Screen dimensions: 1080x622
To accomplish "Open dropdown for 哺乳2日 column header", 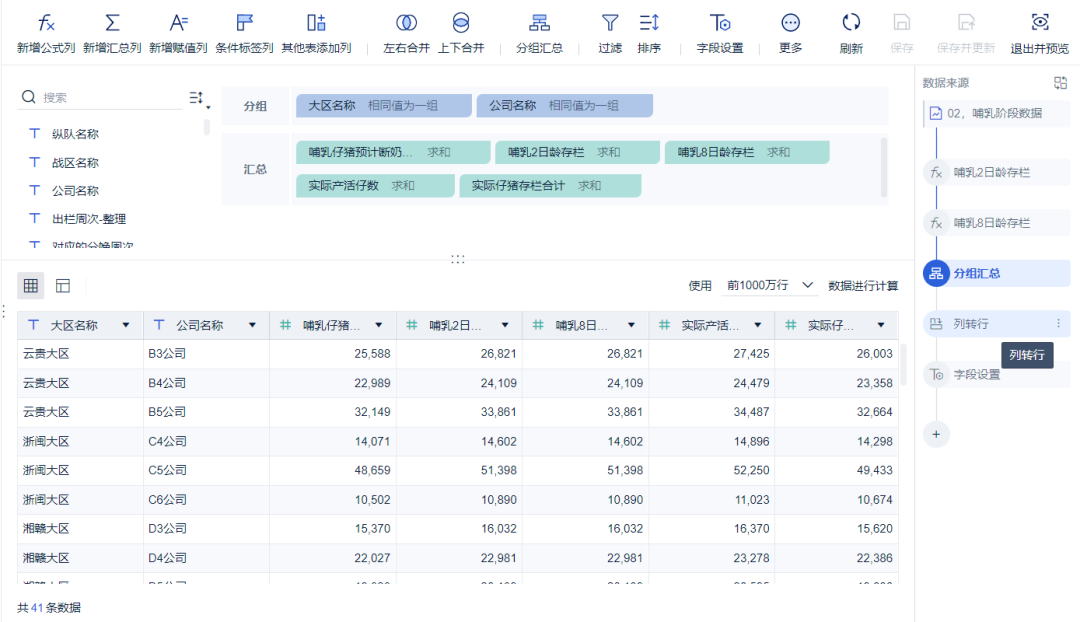I will 505,325.
